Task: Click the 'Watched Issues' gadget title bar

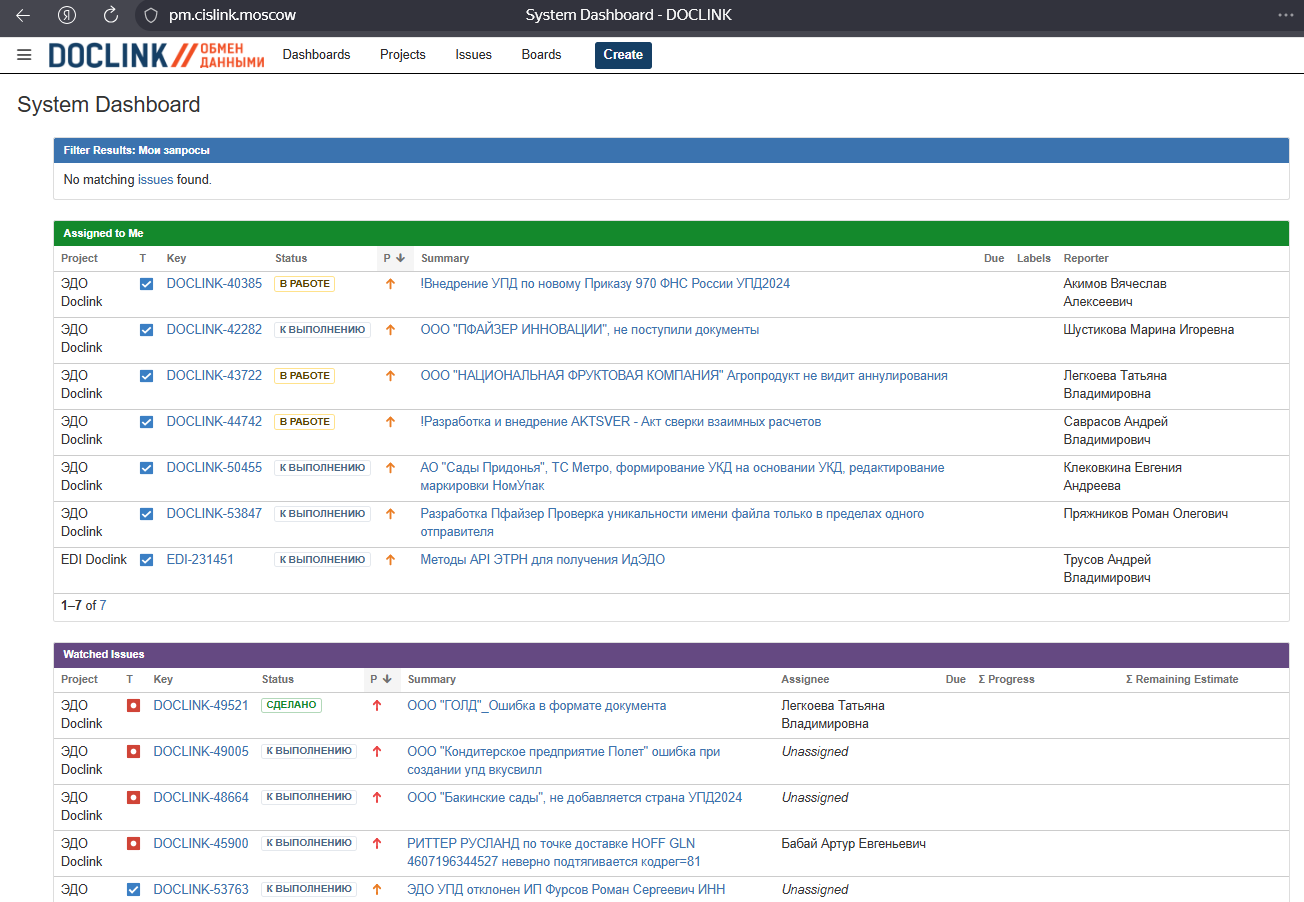Action: click(671, 654)
